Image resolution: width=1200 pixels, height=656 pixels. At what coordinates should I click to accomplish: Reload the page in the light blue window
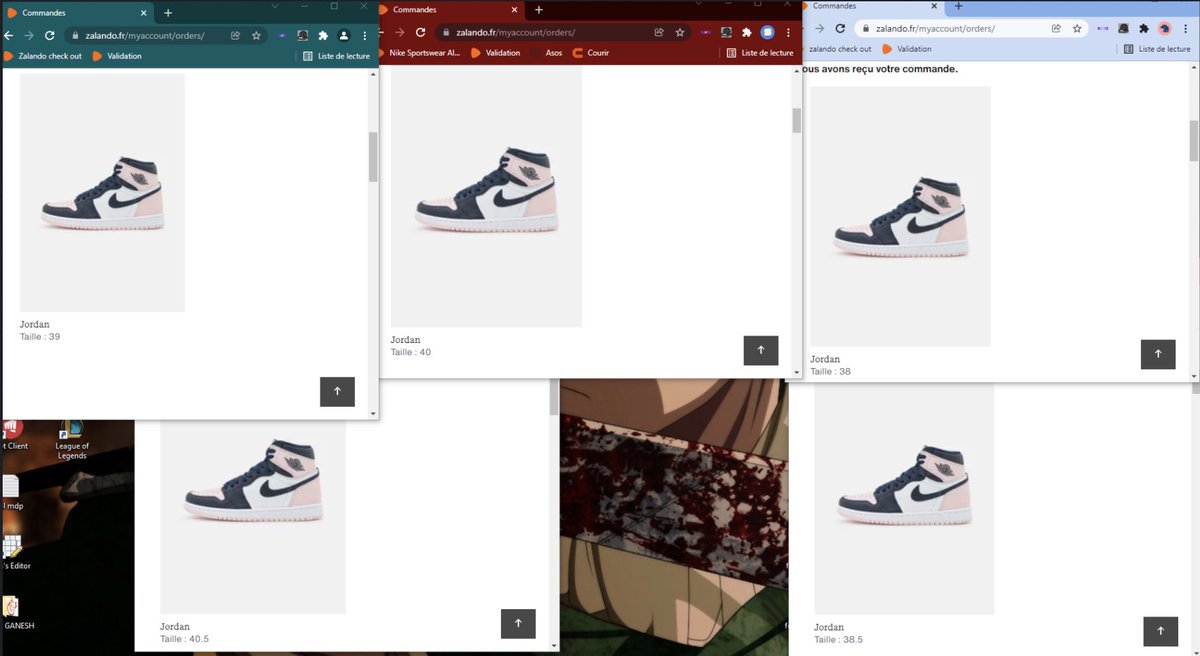840,28
